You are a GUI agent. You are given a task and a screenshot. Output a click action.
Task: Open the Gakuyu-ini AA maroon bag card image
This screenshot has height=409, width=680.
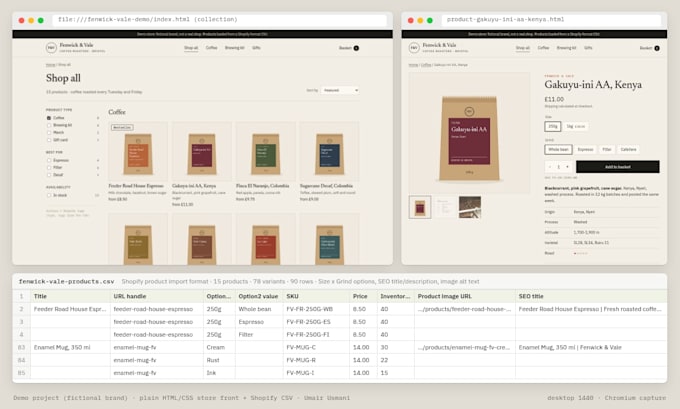click(x=202, y=151)
